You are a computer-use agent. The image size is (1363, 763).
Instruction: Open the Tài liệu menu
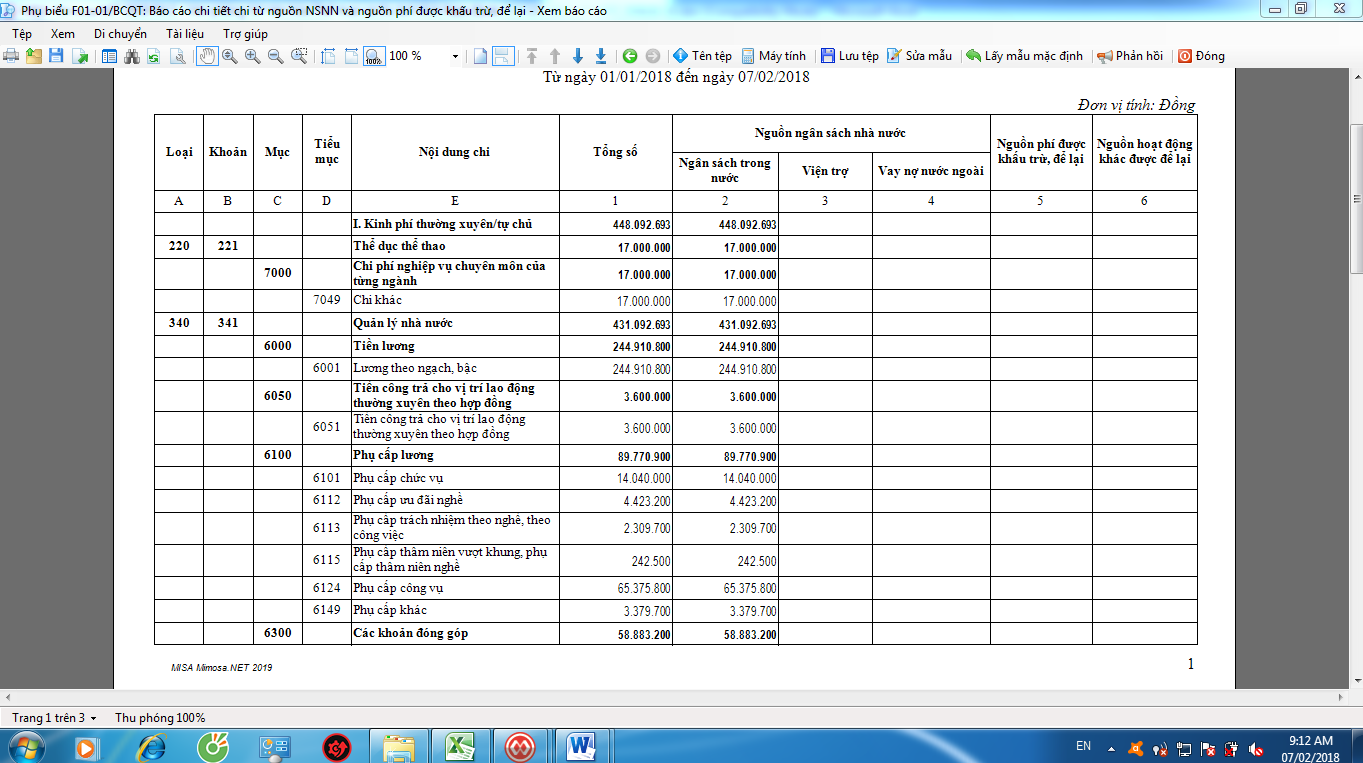point(185,34)
